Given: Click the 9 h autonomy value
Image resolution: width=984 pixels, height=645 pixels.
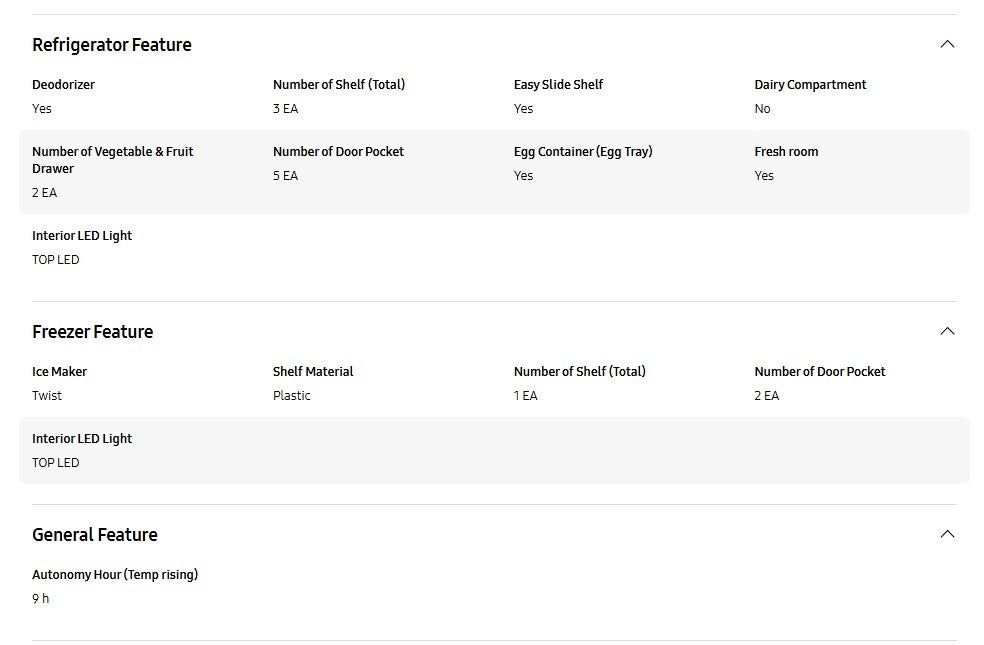Looking at the screenshot, I should [41, 599].
